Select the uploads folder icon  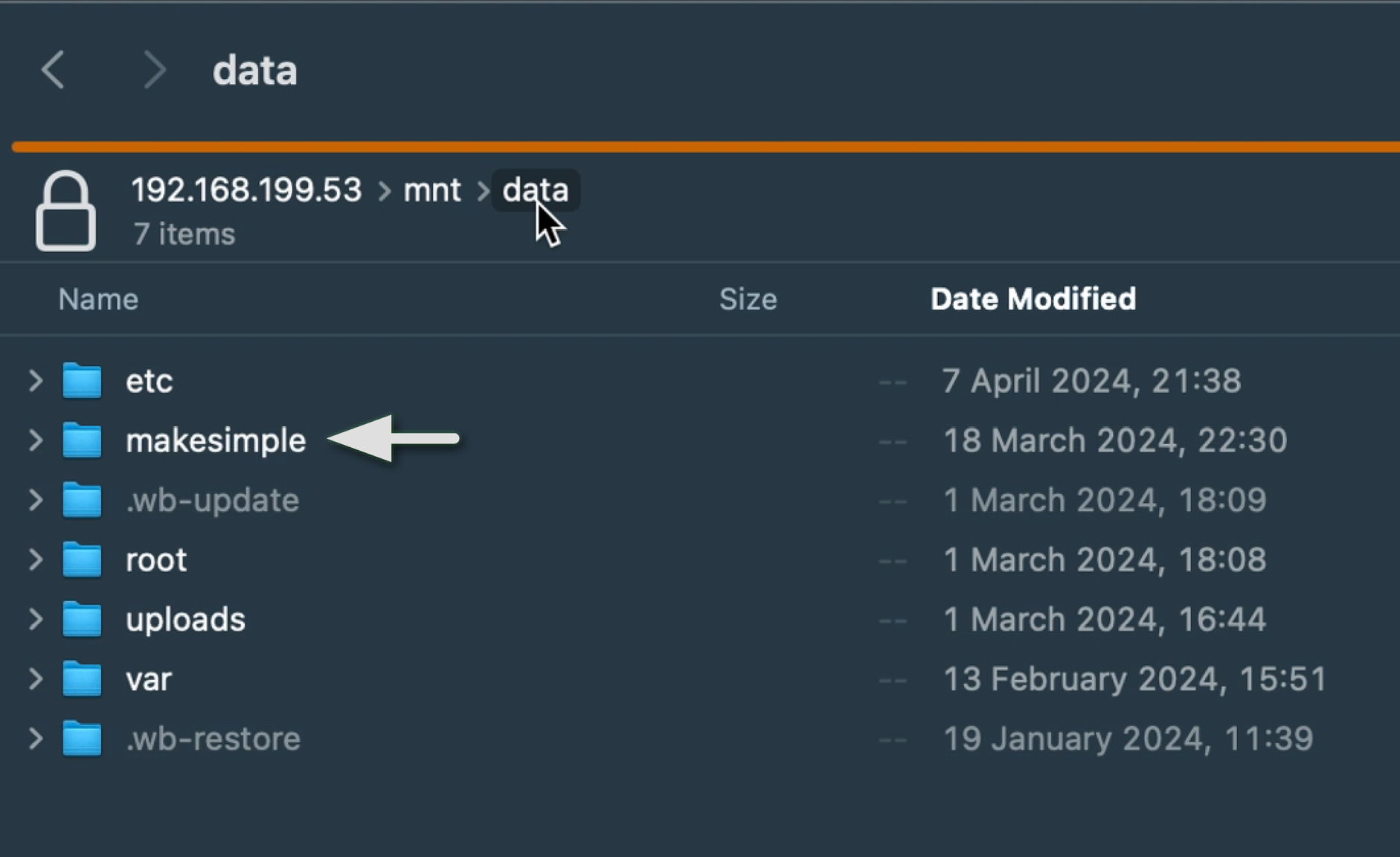click(82, 619)
